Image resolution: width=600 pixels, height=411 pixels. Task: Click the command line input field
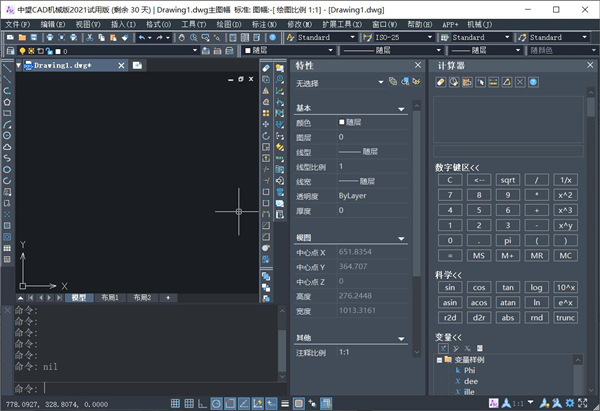(x=150, y=387)
